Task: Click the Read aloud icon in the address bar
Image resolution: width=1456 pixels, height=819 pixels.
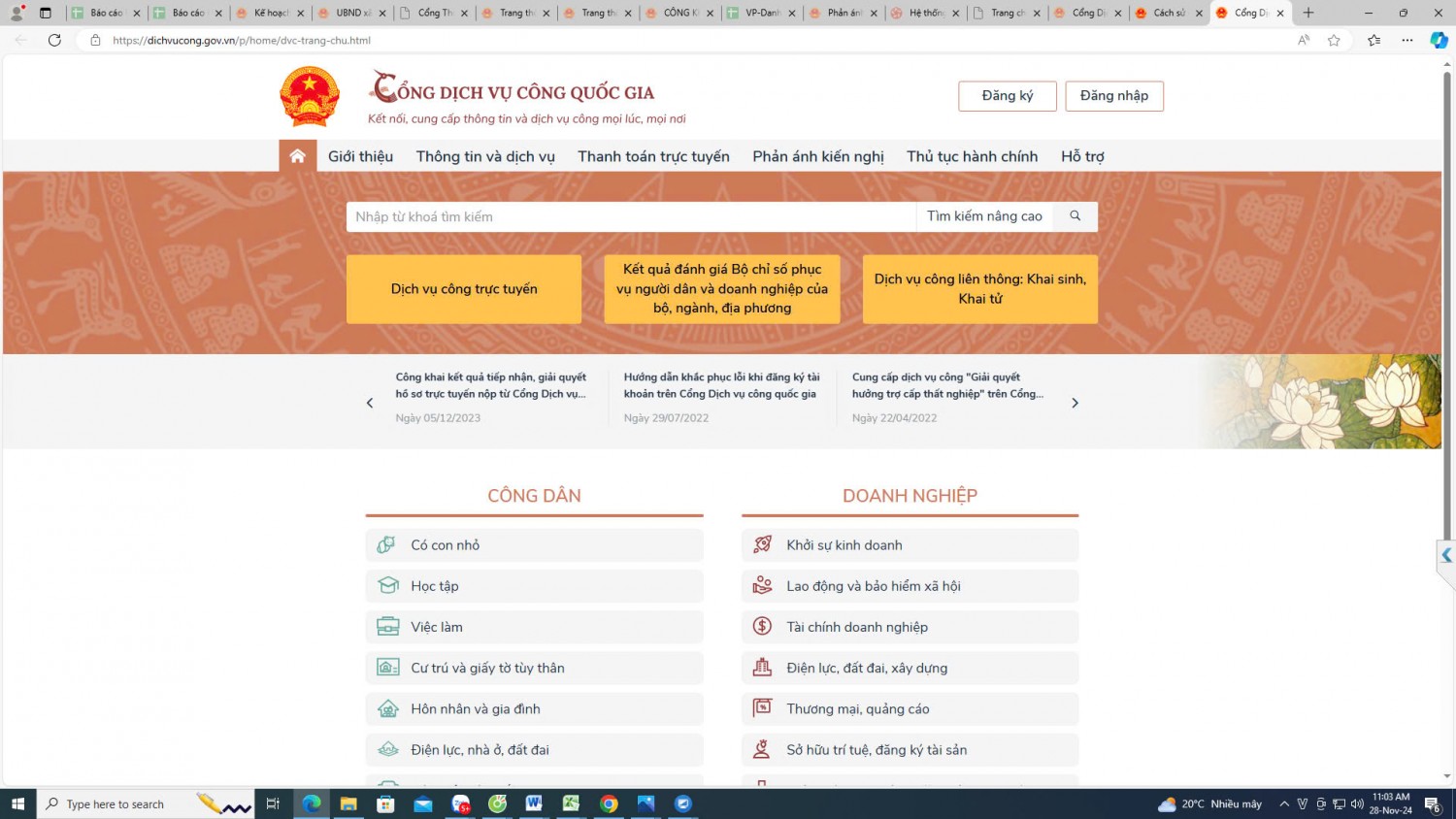Action: (1304, 40)
